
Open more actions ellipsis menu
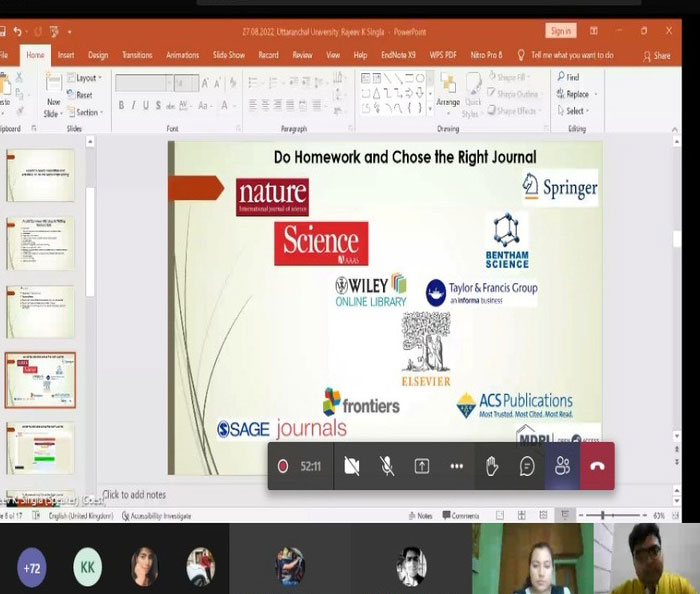456,466
